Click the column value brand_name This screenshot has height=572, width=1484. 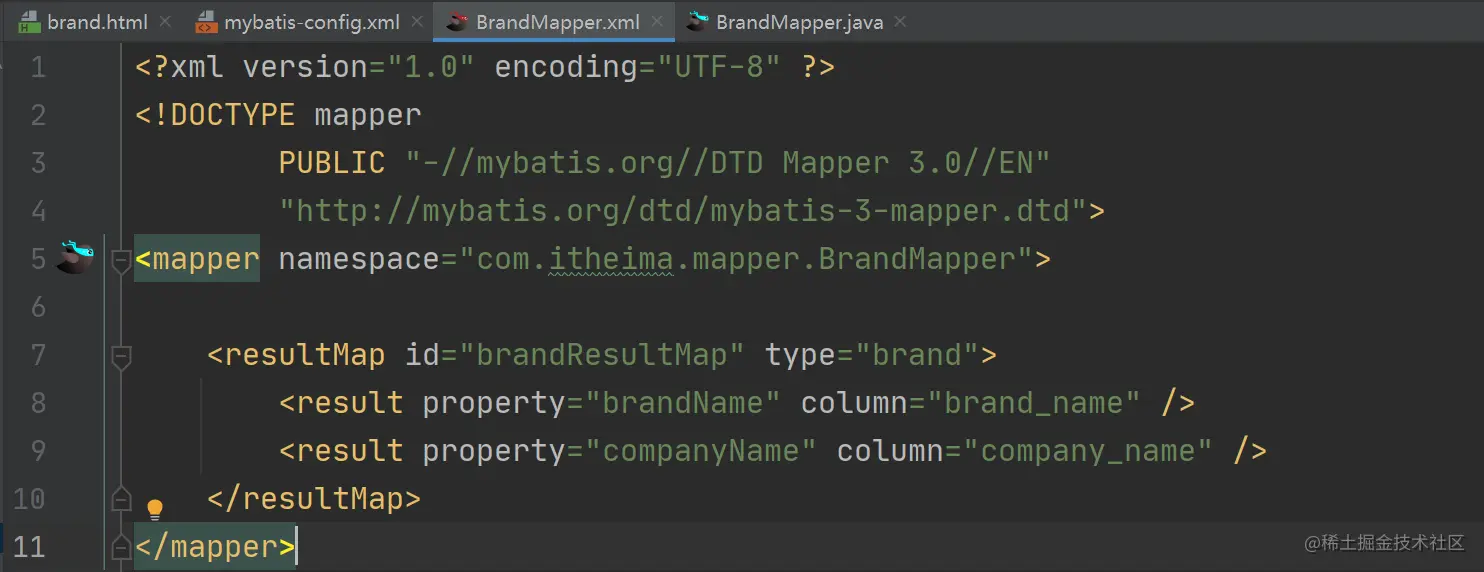pos(1034,403)
